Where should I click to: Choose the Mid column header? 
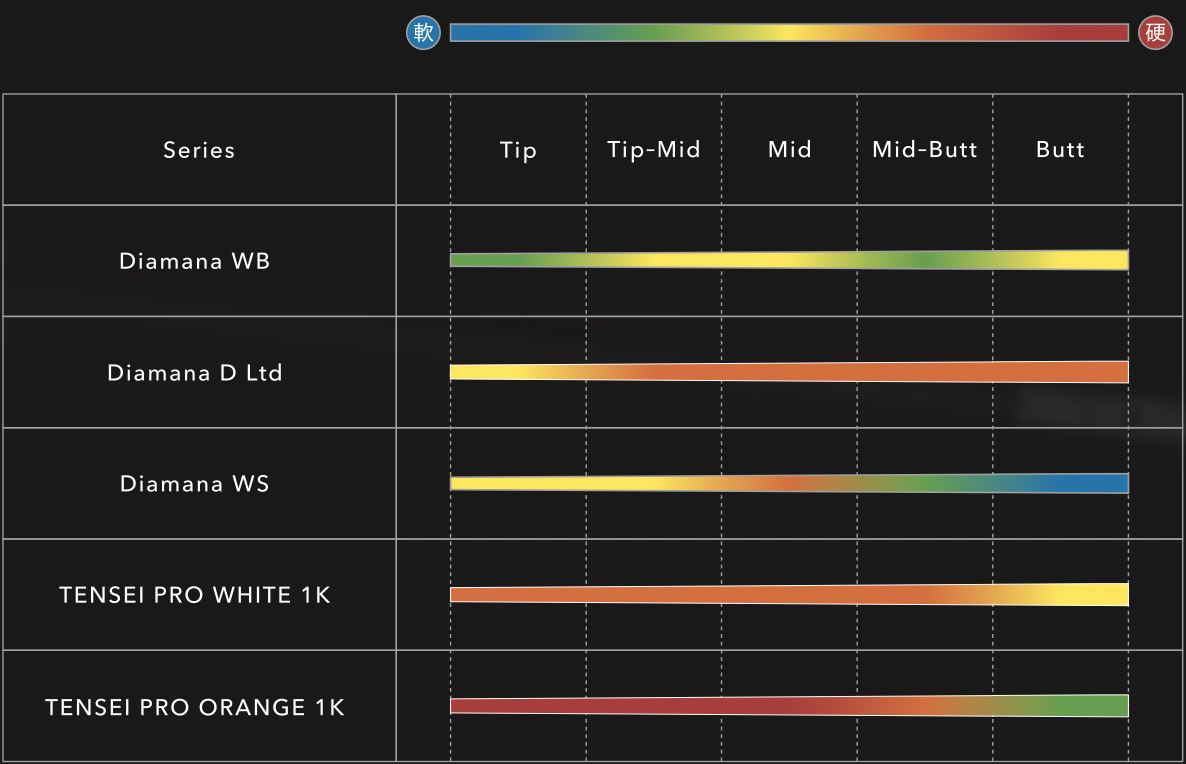pos(789,150)
